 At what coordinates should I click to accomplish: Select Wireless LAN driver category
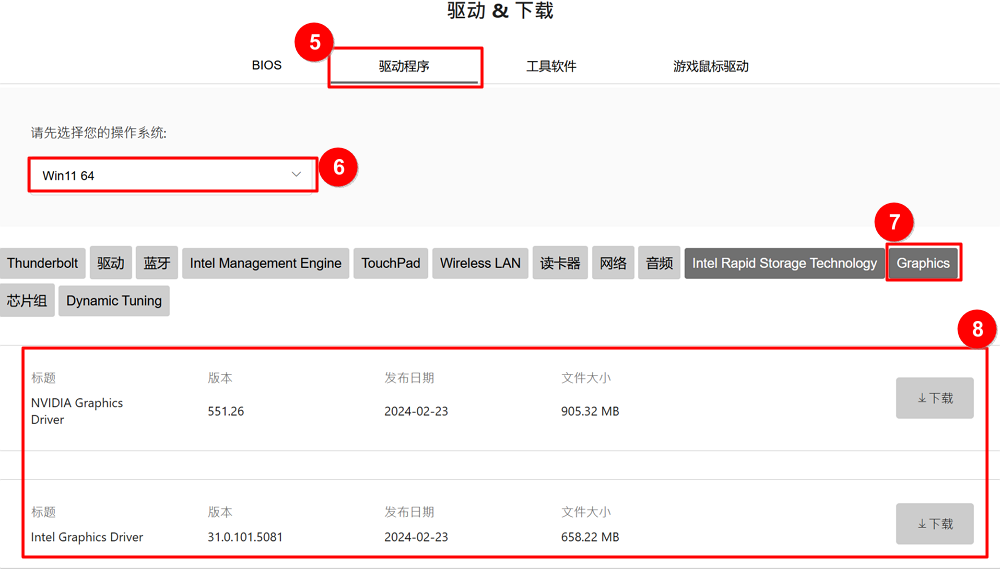tap(480, 263)
